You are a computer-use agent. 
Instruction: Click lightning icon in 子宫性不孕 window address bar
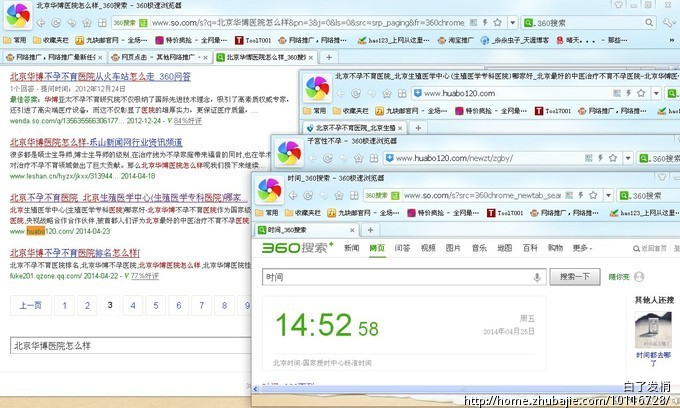[600, 158]
